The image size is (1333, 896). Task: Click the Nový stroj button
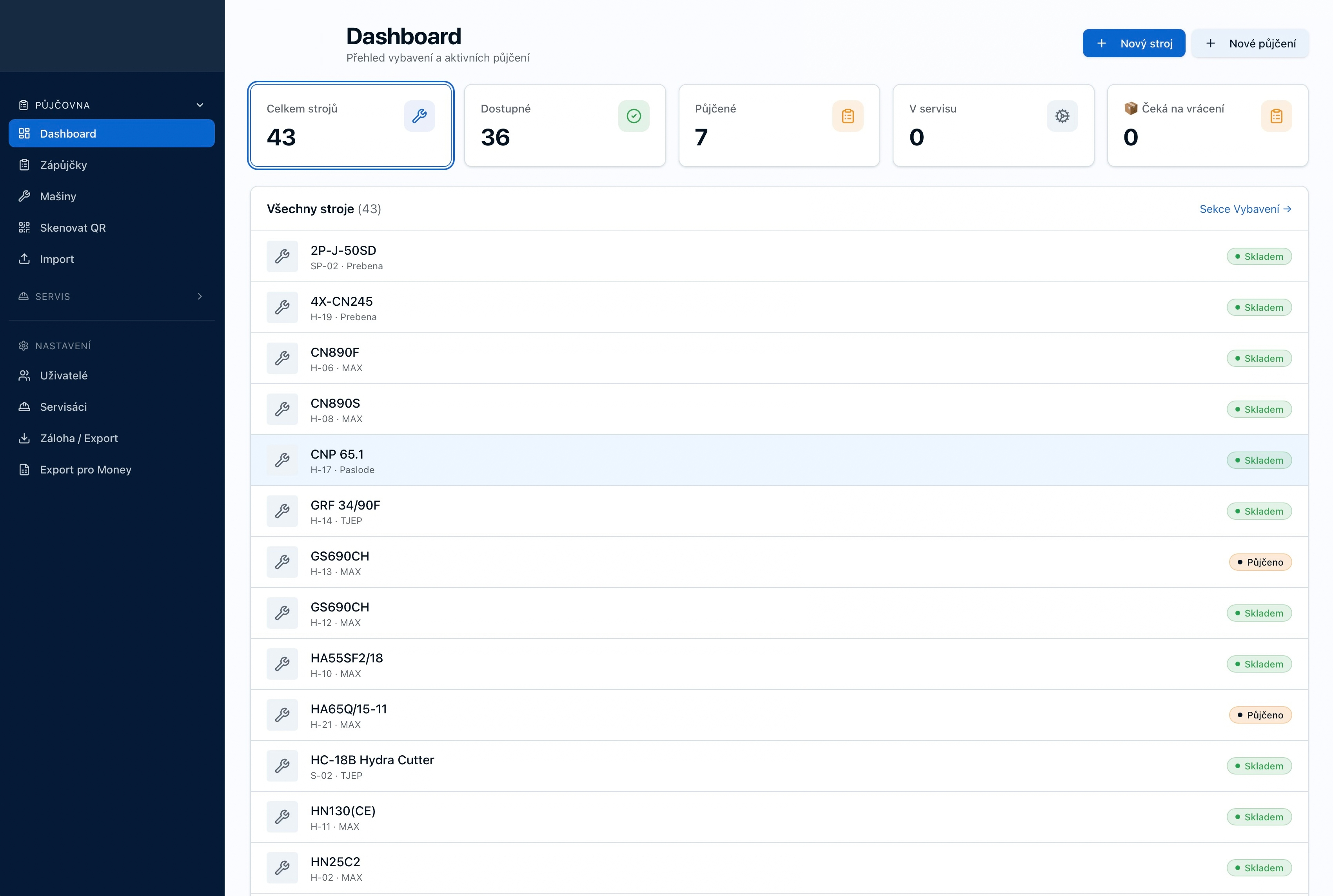[1133, 44]
